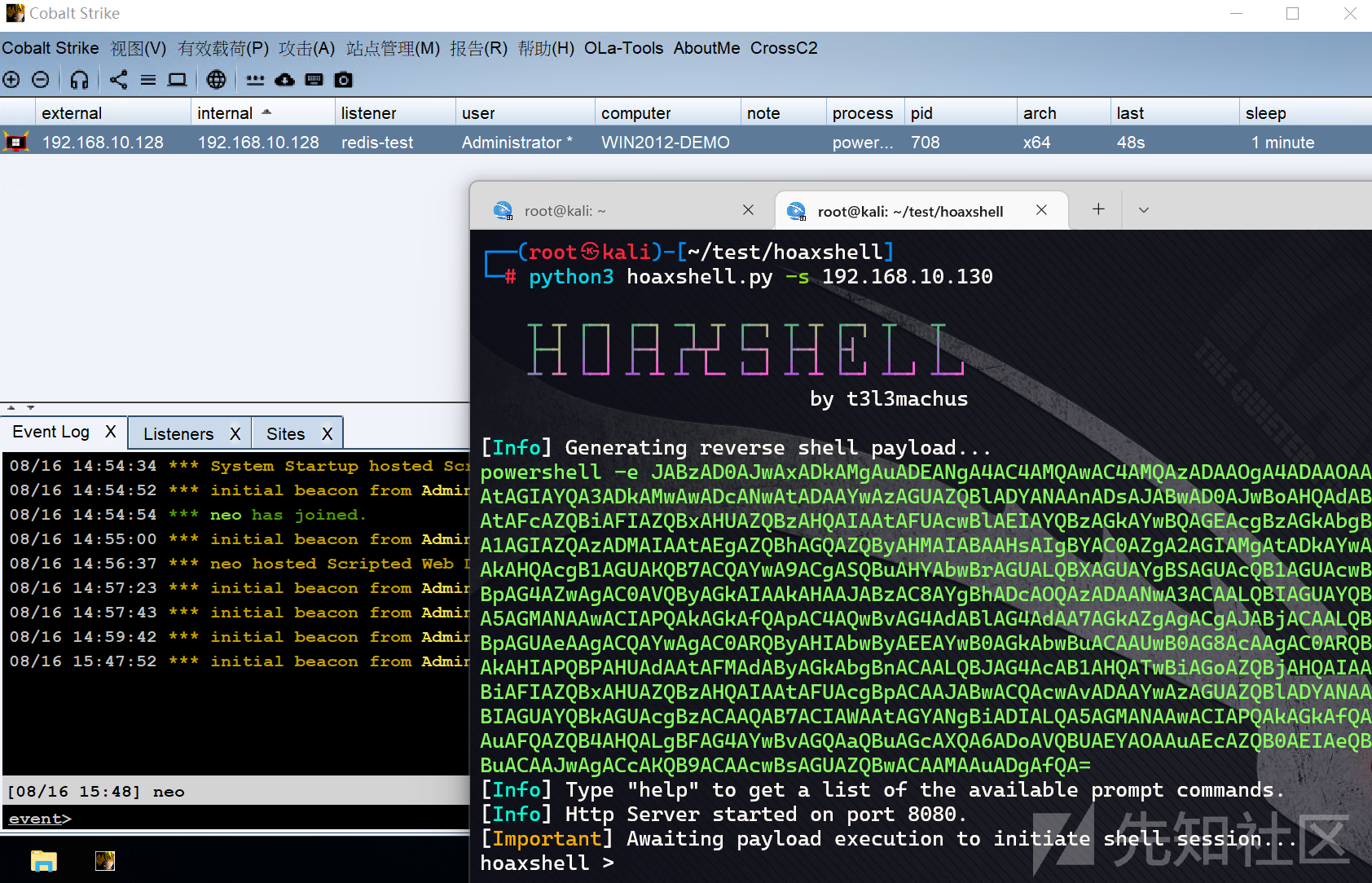This screenshot has width=1372, height=883.
Task: Open 站点管理(M) menu
Action: pos(393,48)
